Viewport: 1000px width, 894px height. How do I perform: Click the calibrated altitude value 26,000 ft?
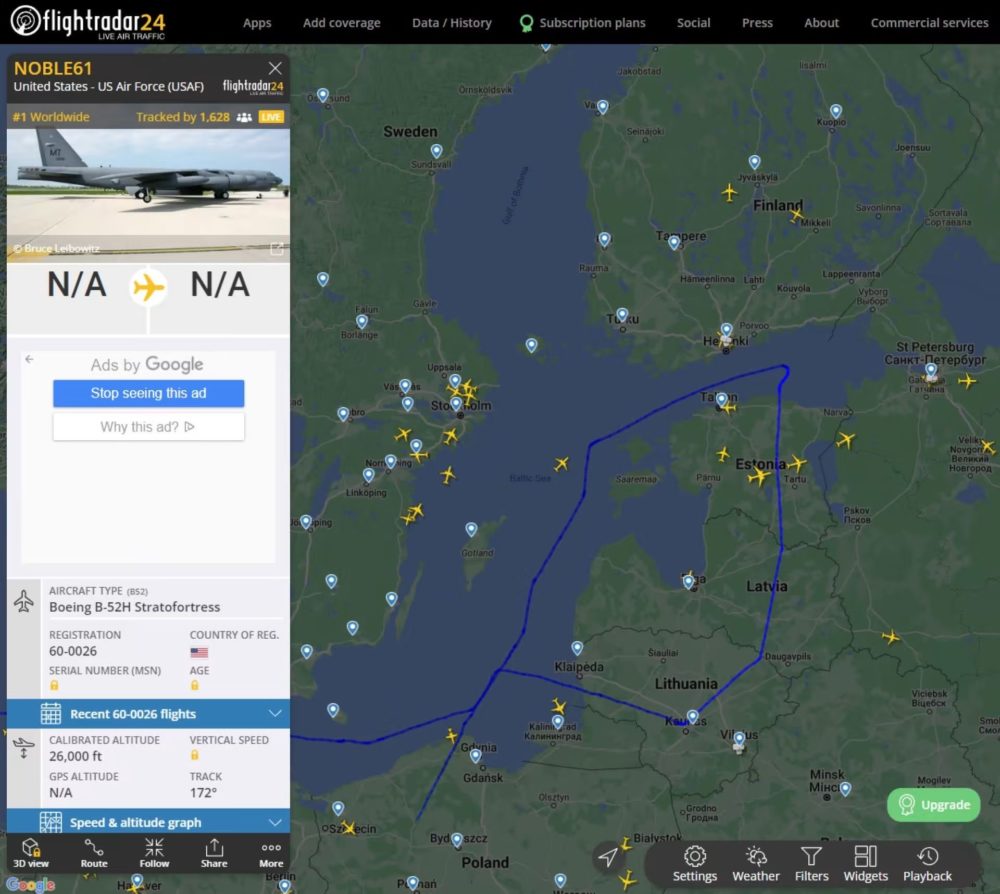pyautogui.click(x=75, y=756)
